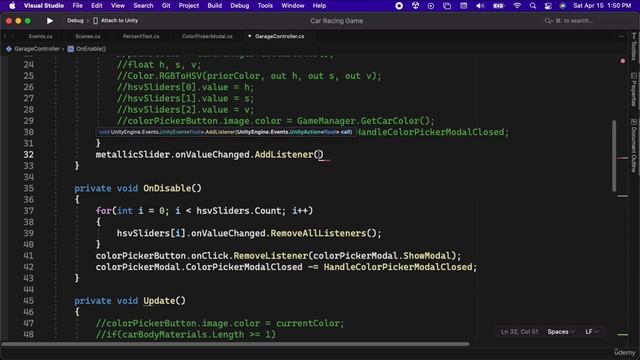640x360 pixels.
Task: Click the horizontal editor scrollbar
Action: click(235, 344)
